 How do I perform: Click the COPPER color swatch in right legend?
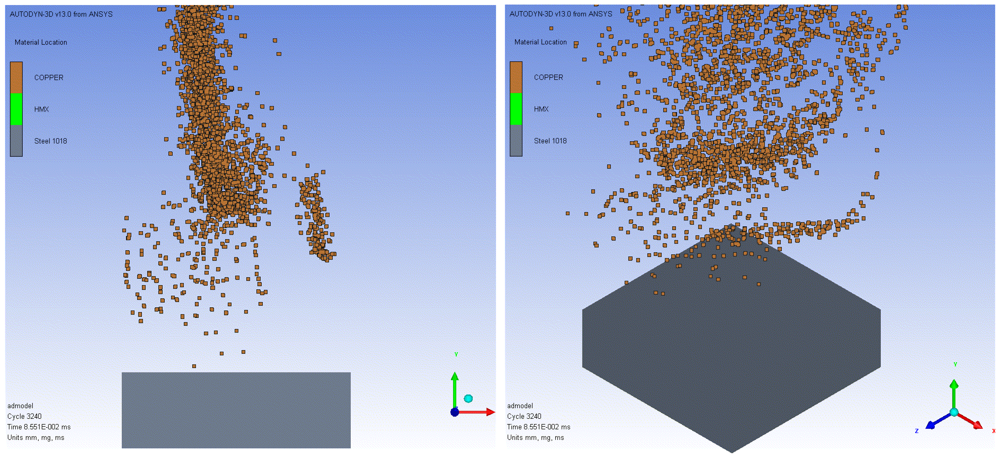tap(517, 77)
